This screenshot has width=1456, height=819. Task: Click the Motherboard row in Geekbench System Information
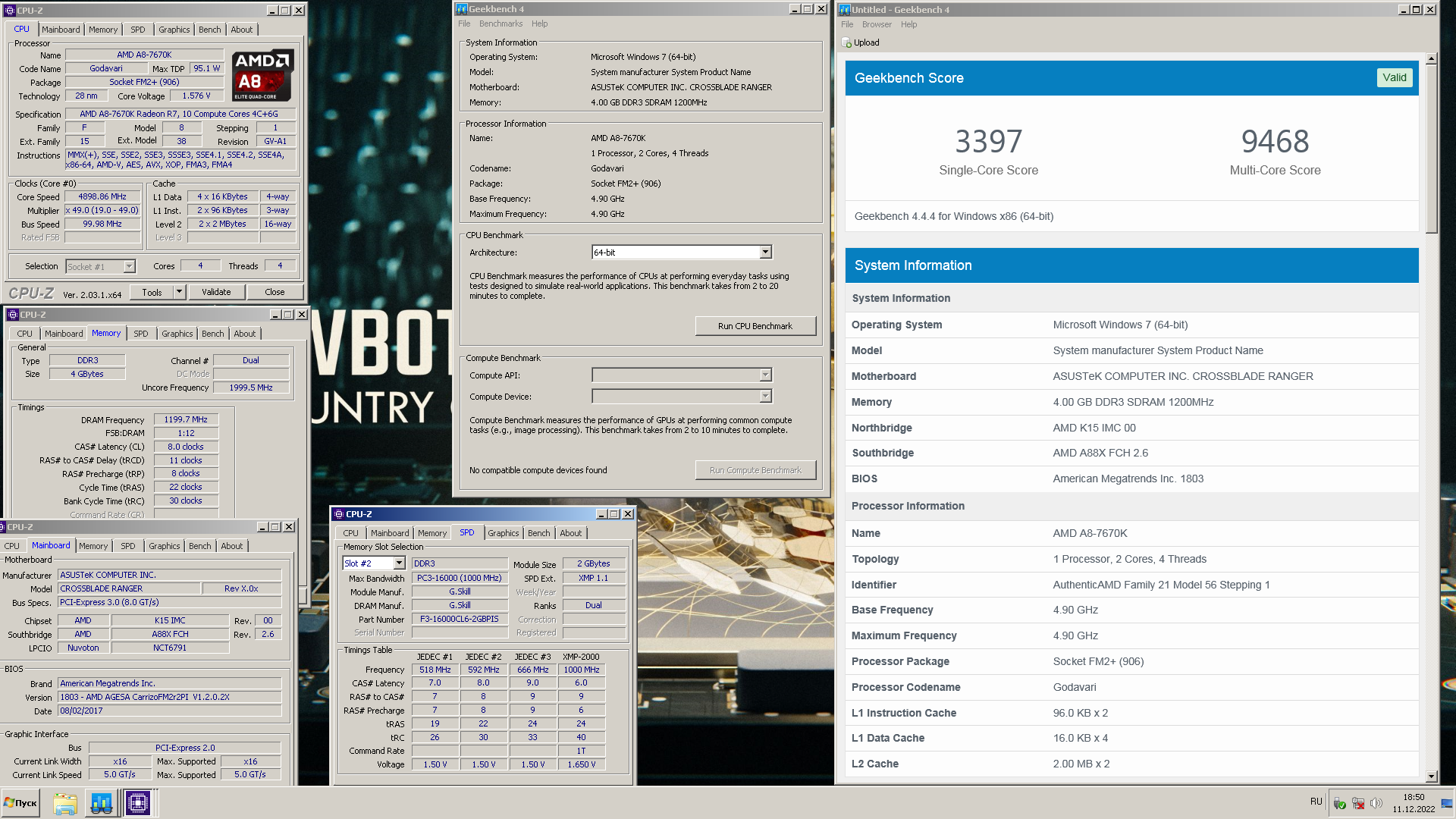pos(1131,377)
